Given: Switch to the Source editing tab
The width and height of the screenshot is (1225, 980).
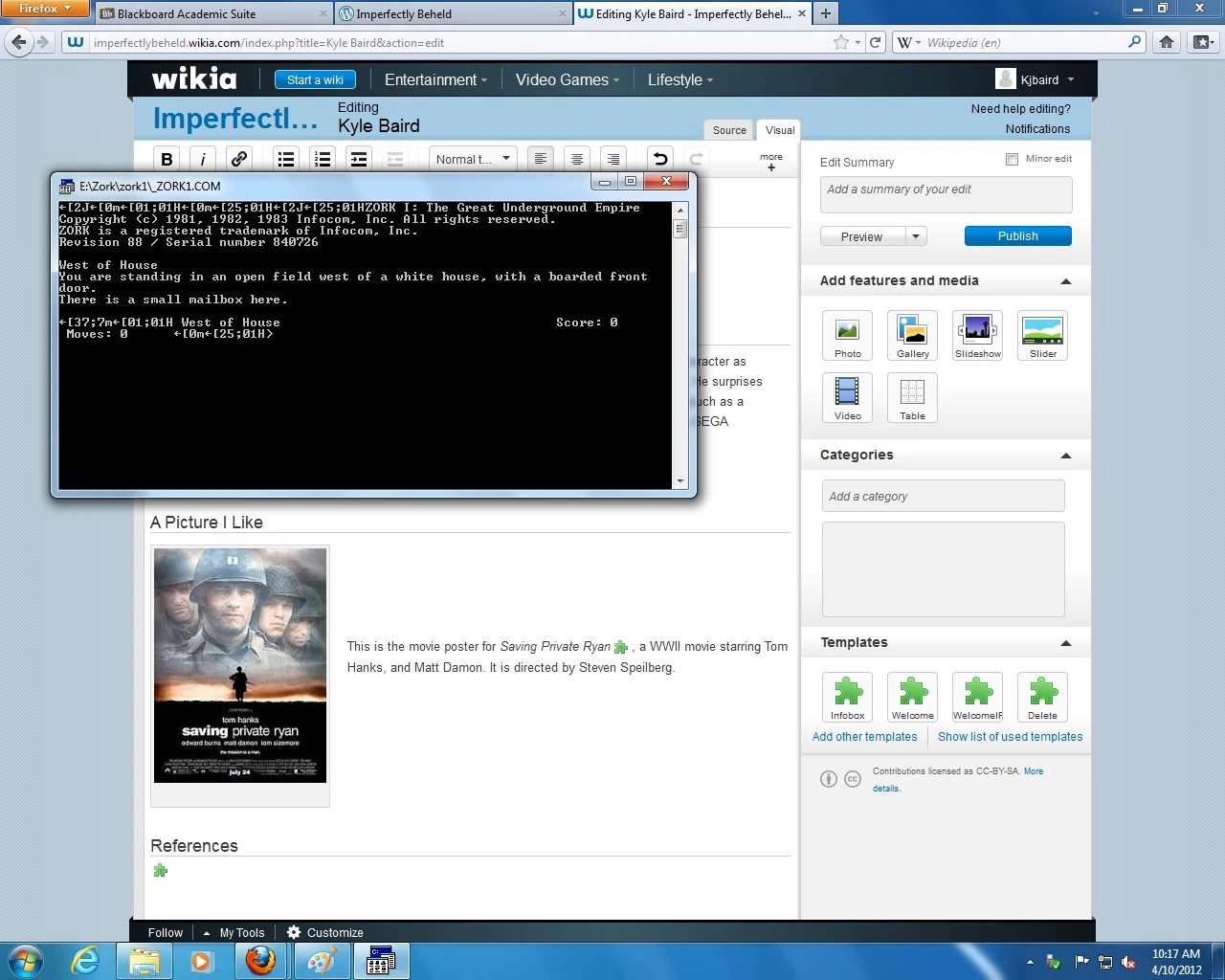Looking at the screenshot, I should (x=729, y=130).
